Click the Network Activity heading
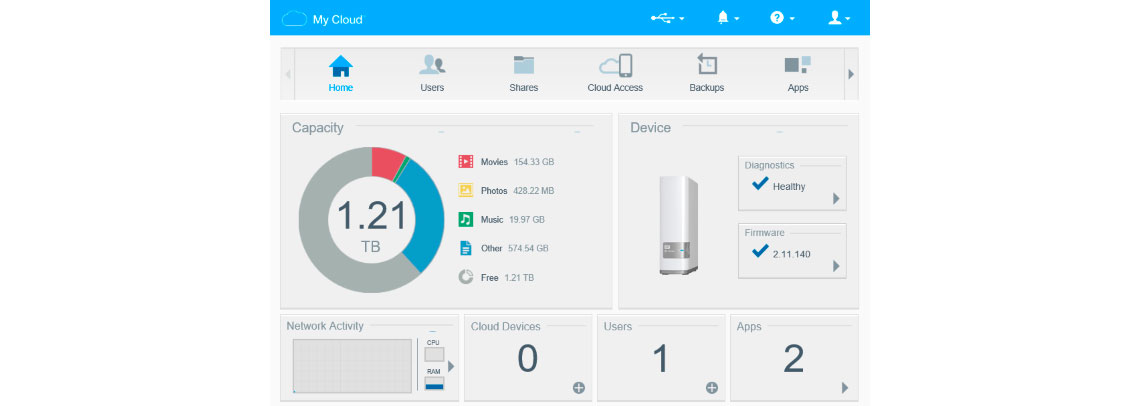 point(325,326)
